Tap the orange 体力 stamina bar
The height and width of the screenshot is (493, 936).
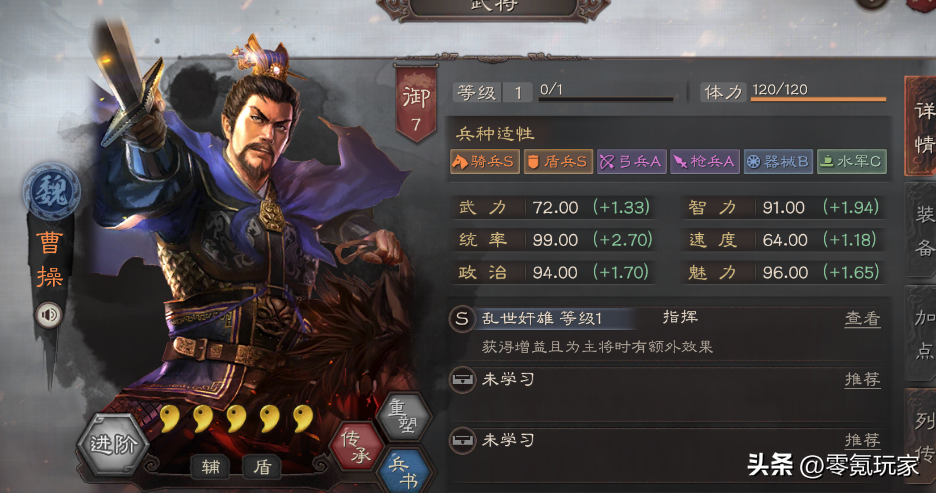[818, 99]
